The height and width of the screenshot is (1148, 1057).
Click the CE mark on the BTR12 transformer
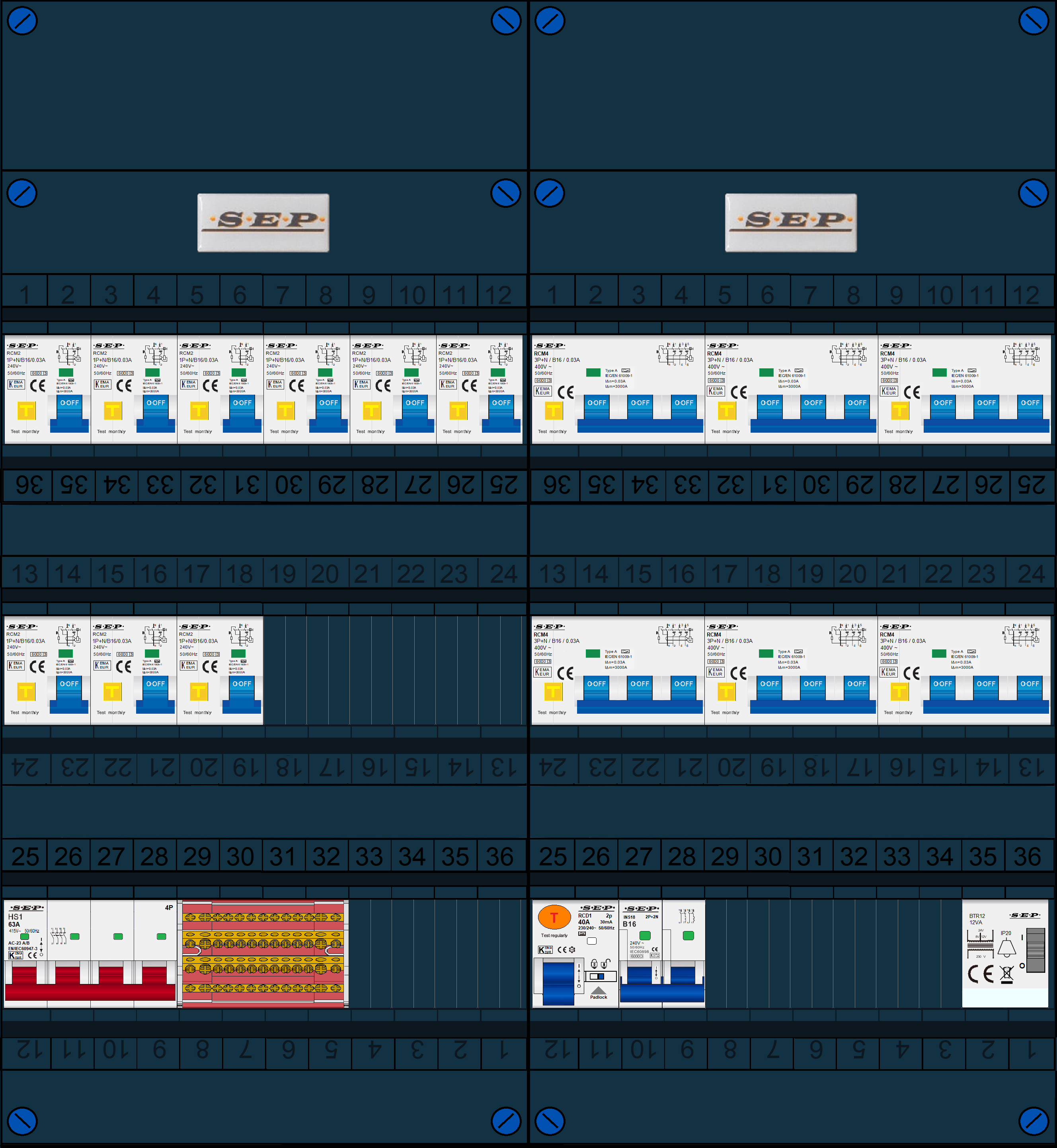[981, 974]
